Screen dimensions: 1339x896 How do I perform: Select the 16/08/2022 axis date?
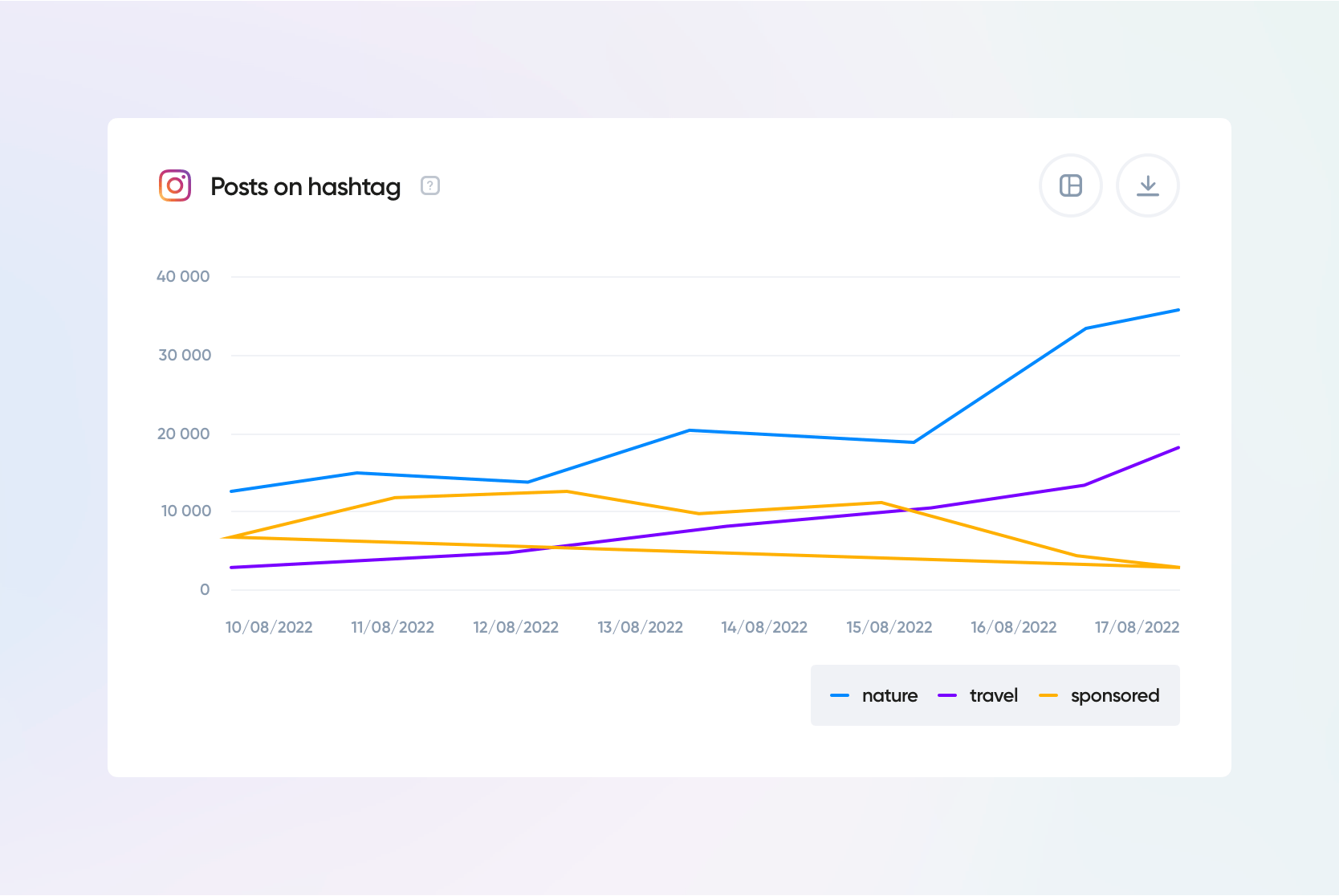point(1013,627)
